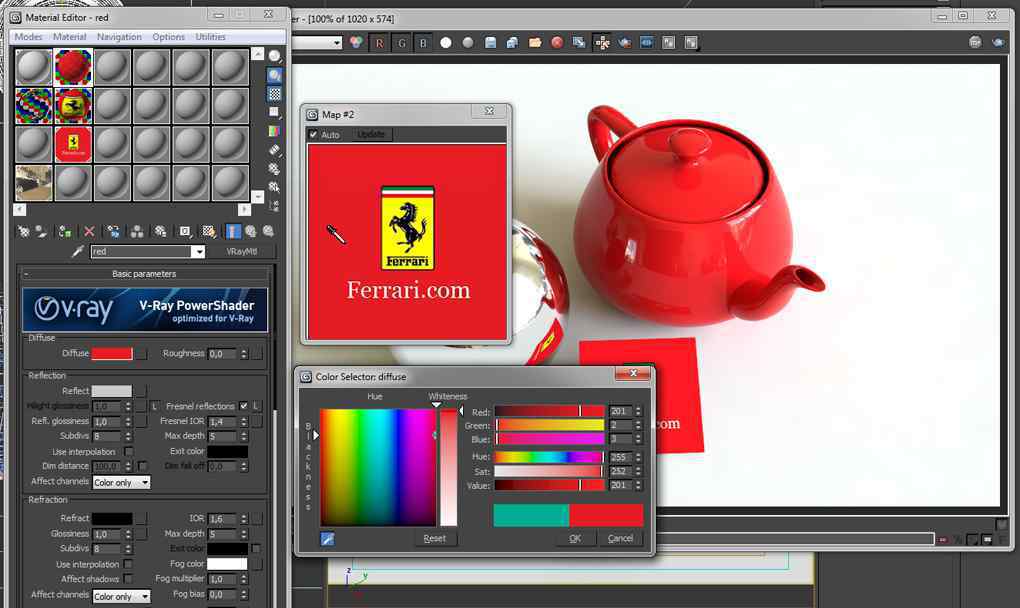Save rendered image with floppy disk icon
This screenshot has width=1020, height=608.
coord(490,43)
